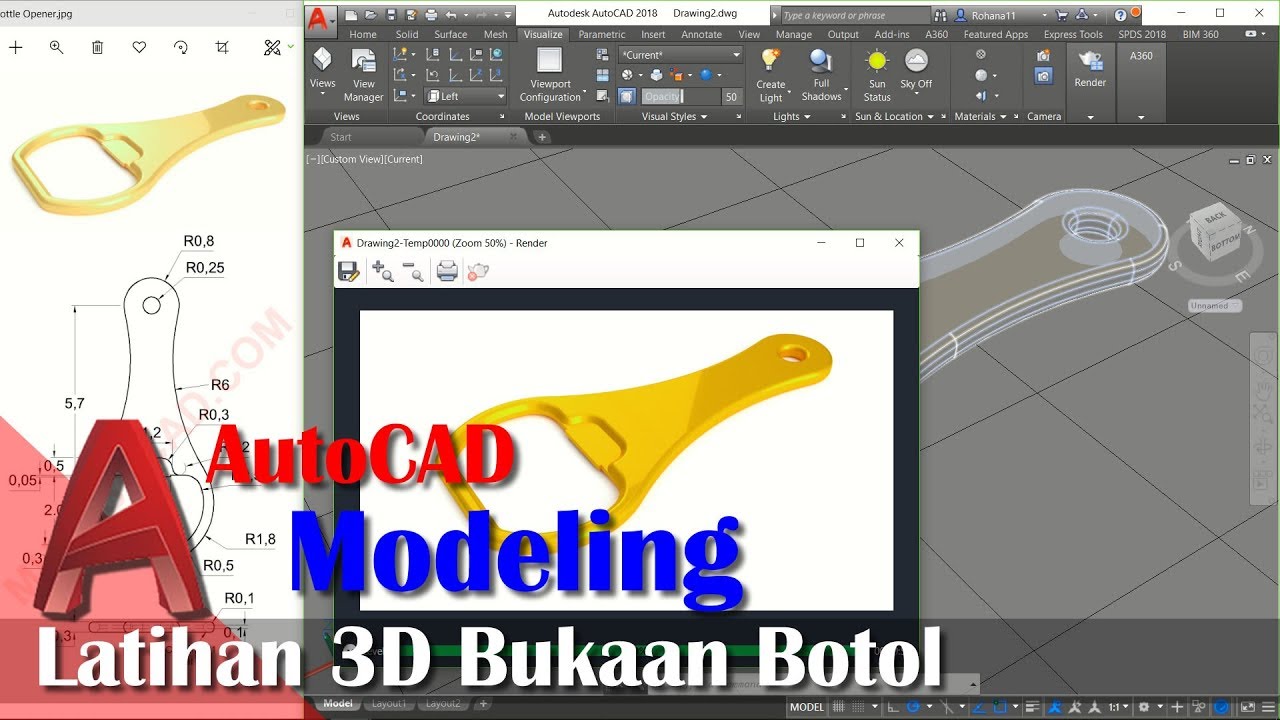Click the zoom magnifier icon in photo viewer
This screenshot has height=720, width=1280.
56,47
